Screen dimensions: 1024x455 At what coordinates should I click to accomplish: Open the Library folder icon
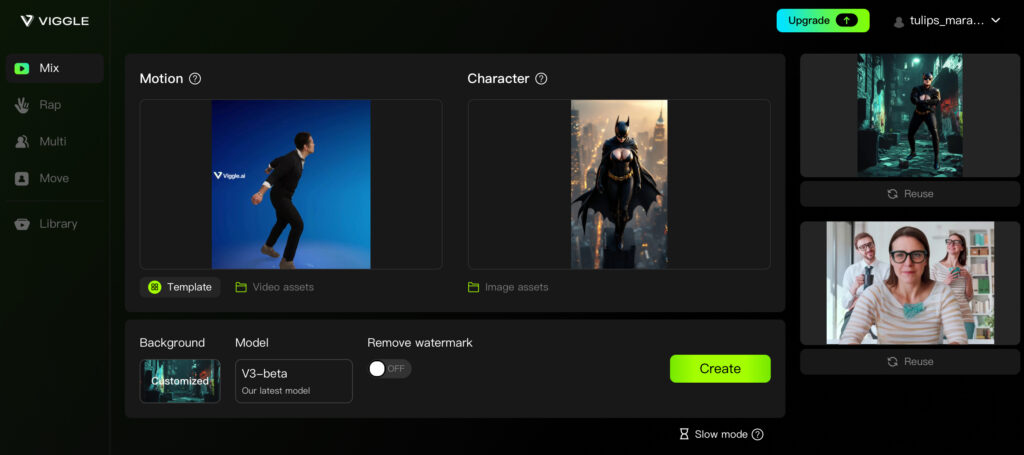click(x=22, y=224)
